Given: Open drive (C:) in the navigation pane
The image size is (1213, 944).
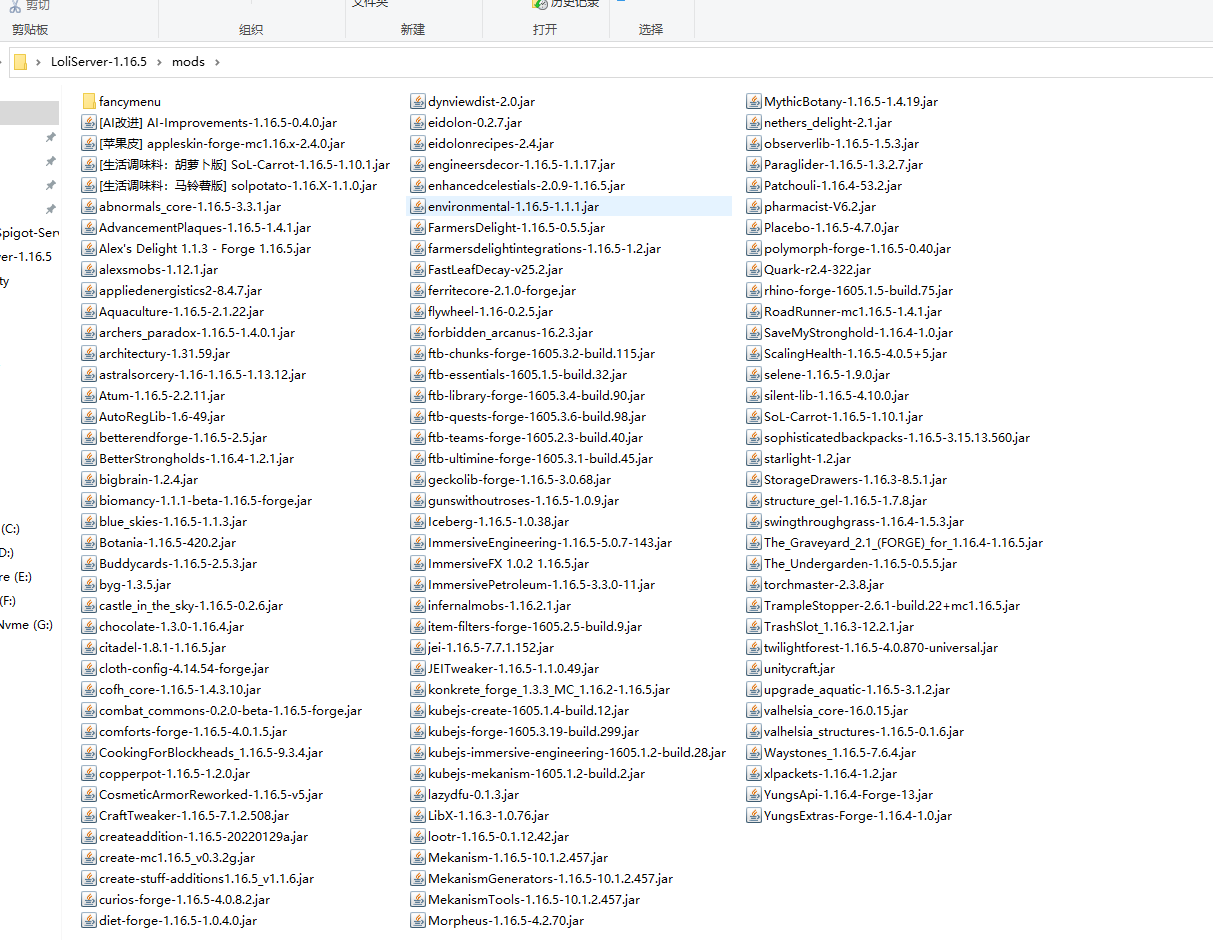Looking at the screenshot, I should (x=10, y=528).
